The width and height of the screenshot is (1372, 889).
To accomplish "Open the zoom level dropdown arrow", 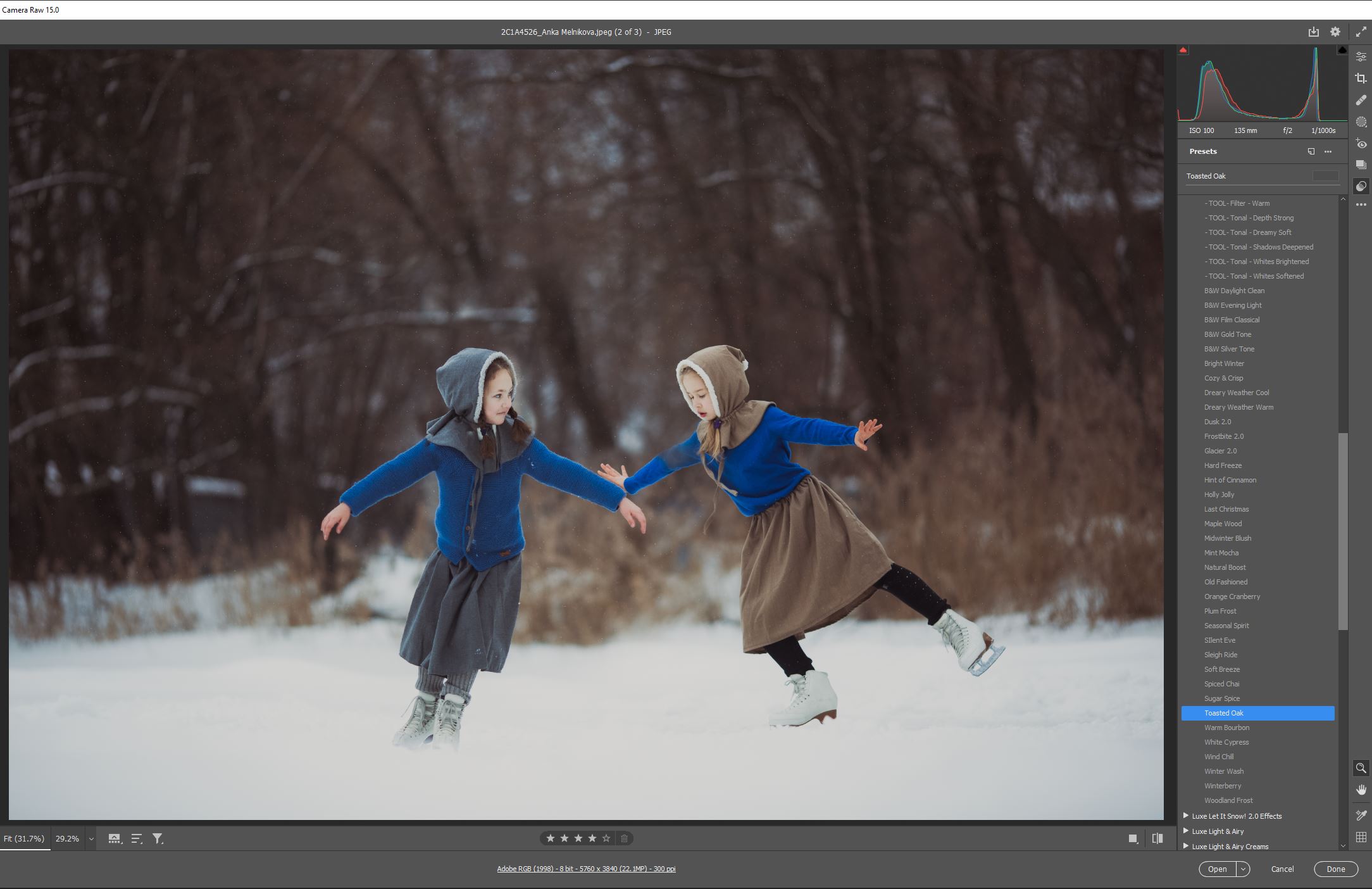I will point(91,838).
